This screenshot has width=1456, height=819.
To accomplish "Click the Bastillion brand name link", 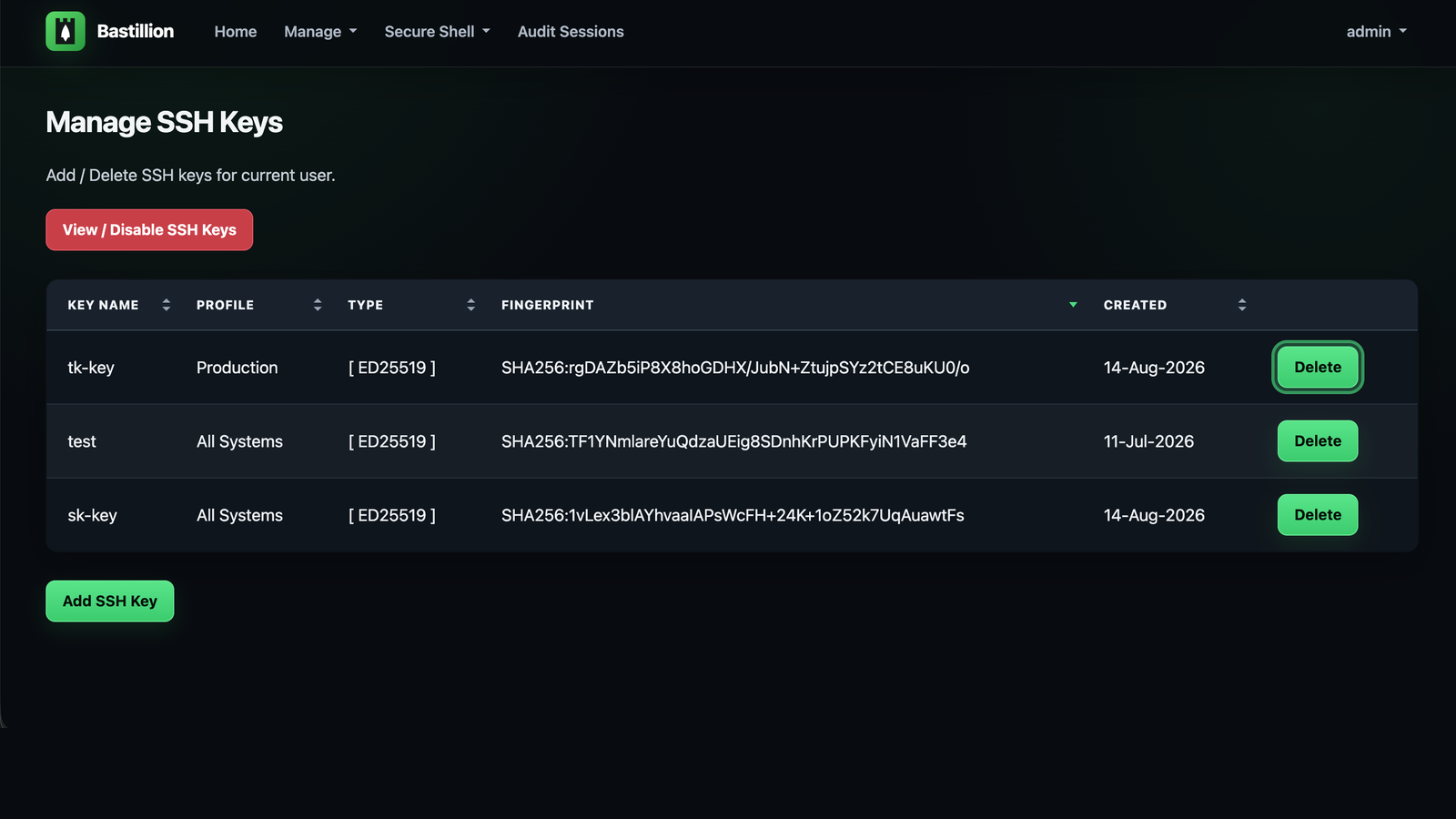I will coord(136,31).
